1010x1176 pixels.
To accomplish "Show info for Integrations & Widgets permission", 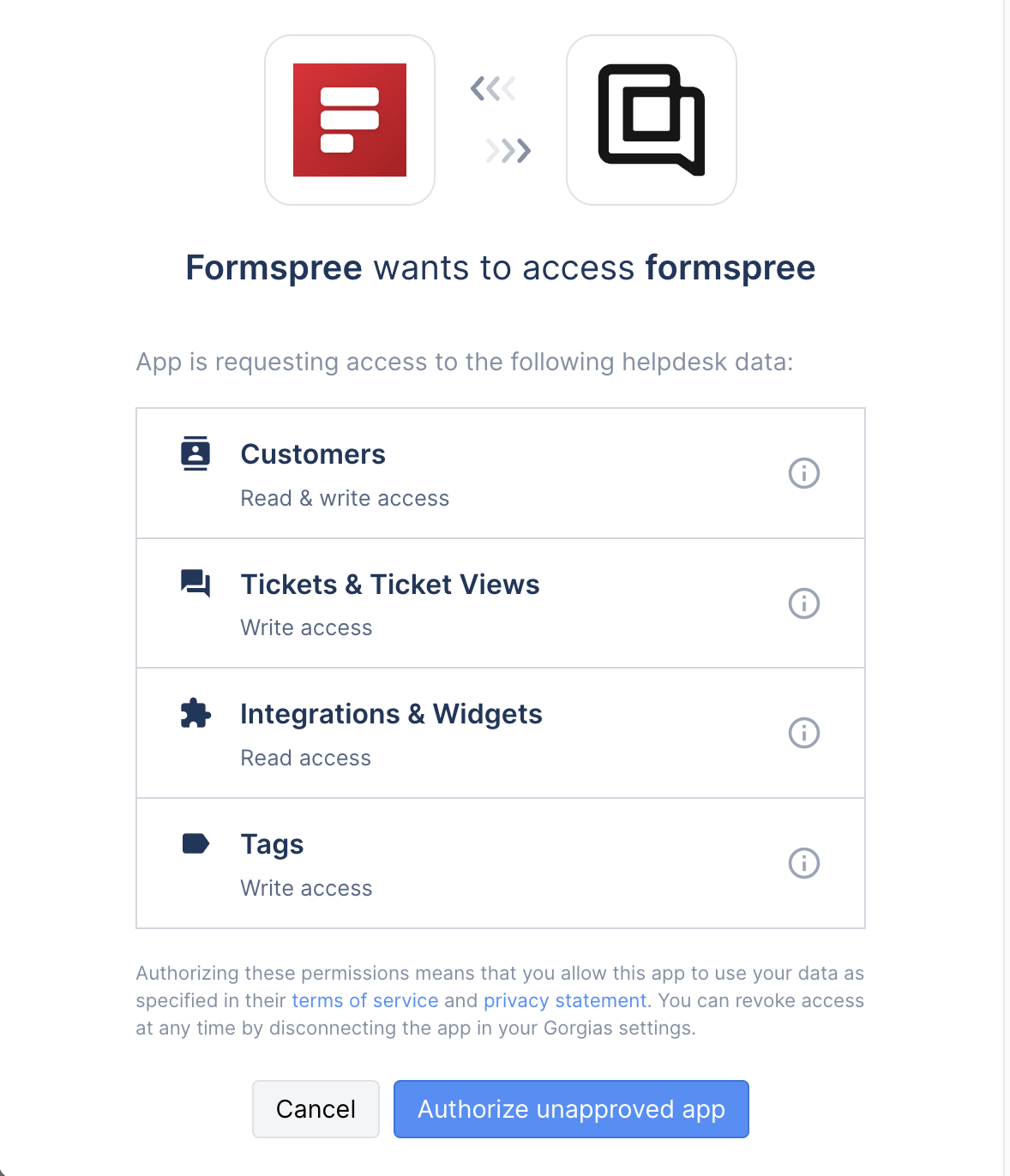I will 803,733.
